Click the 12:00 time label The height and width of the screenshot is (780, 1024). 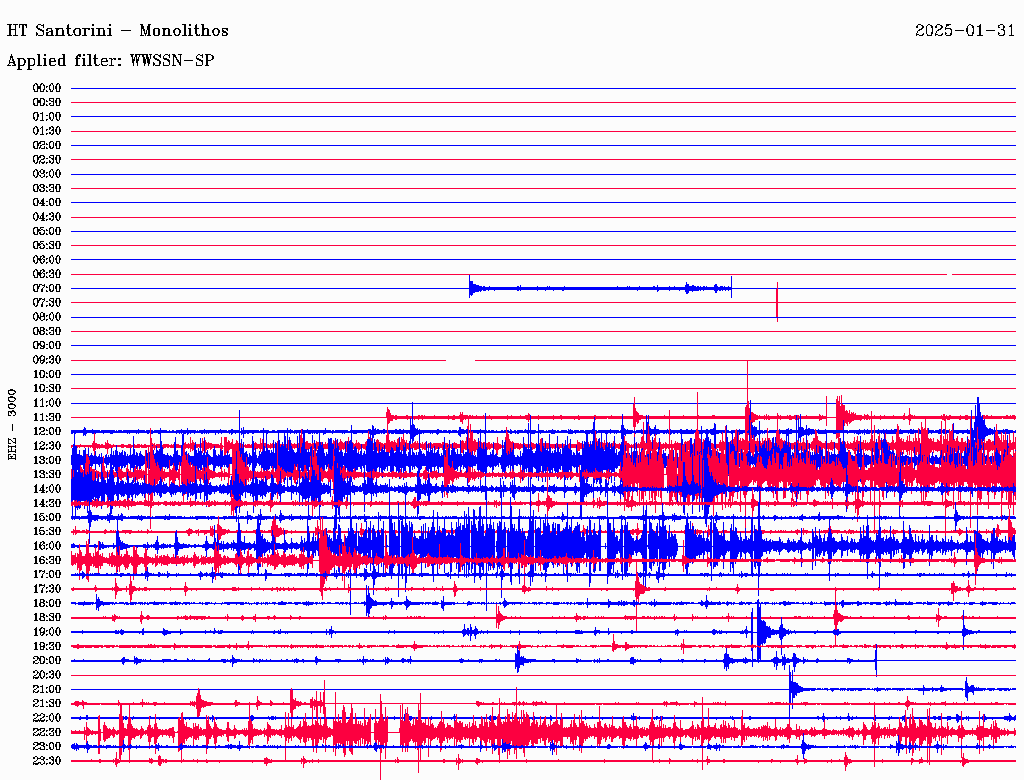pos(47,432)
